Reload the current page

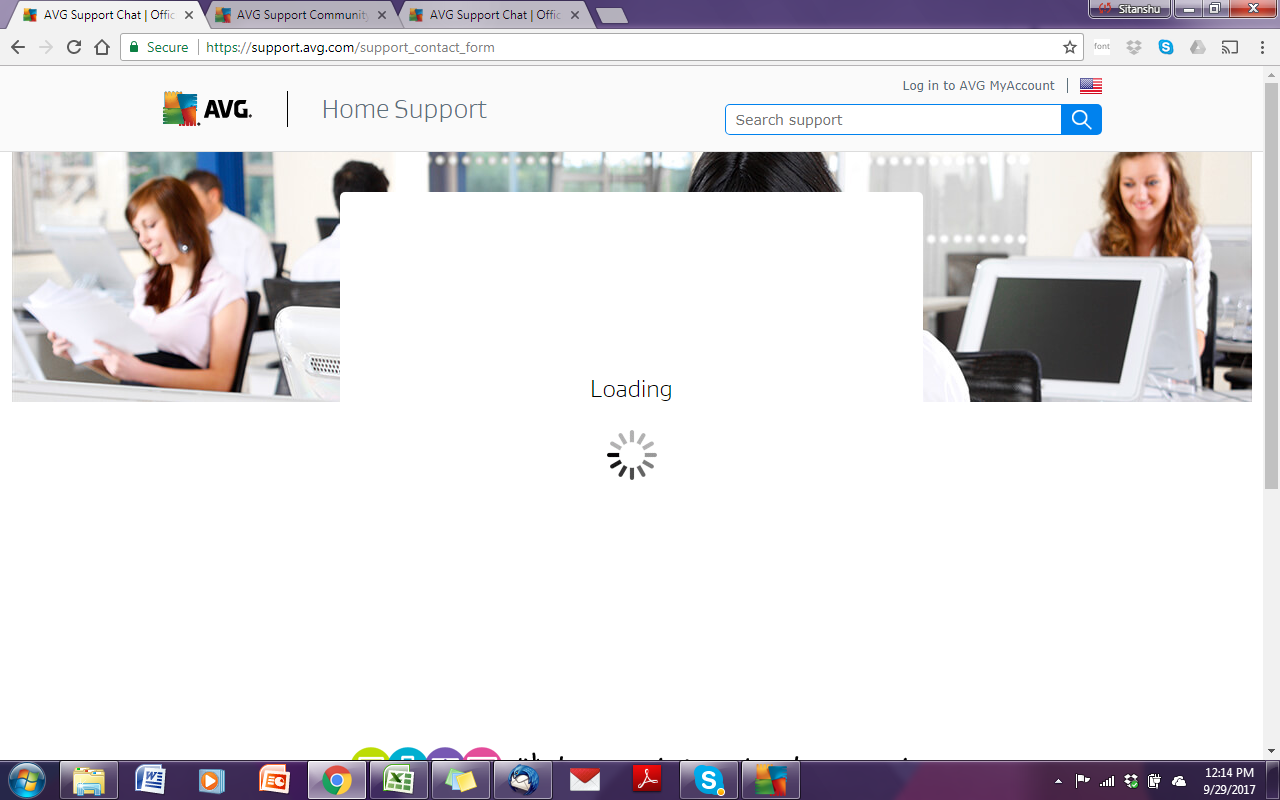coord(74,47)
